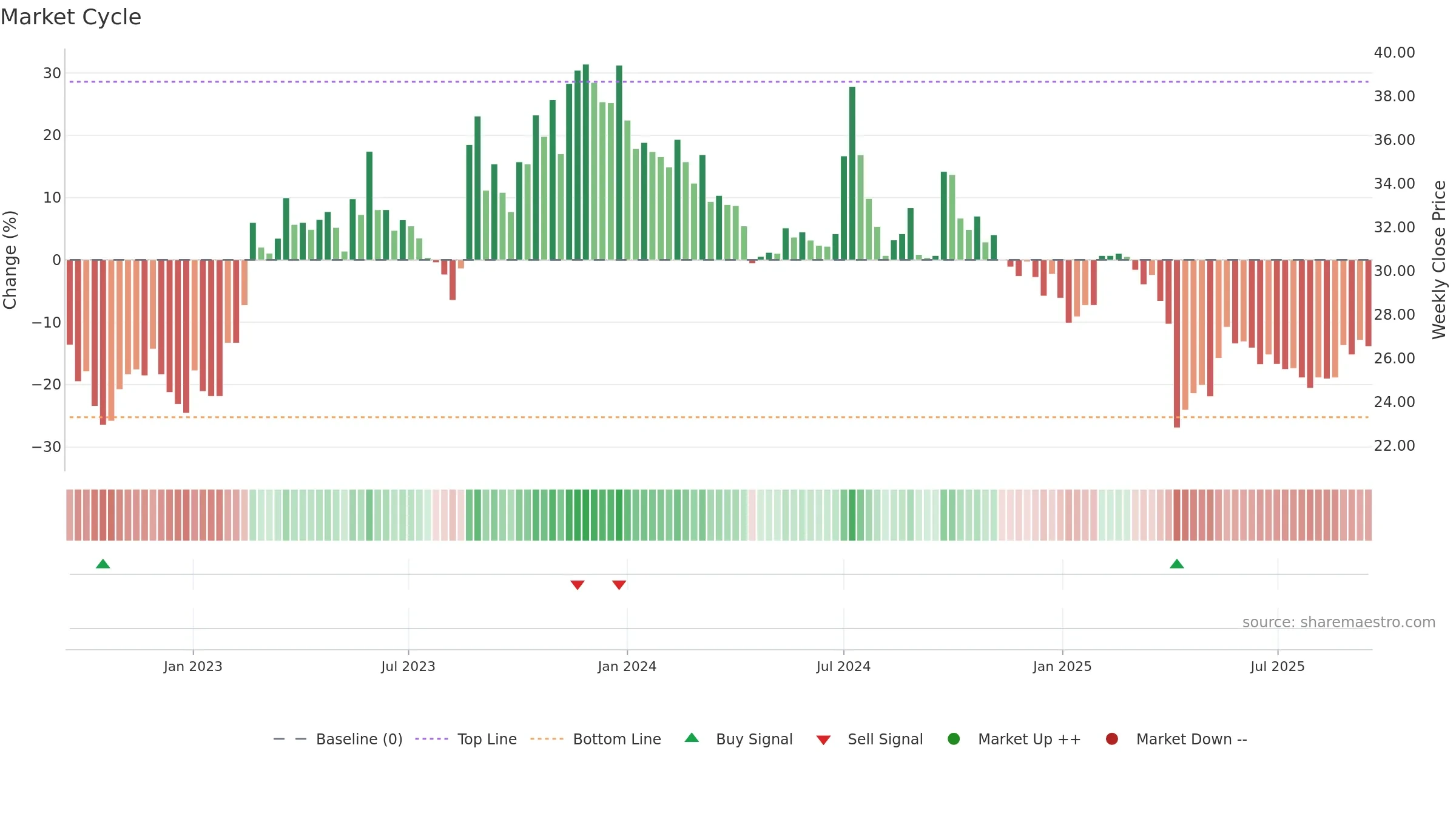Click the gray dashed Baseline legend sample
This screenshot has height=819, width=1456.
pos(290,739)
